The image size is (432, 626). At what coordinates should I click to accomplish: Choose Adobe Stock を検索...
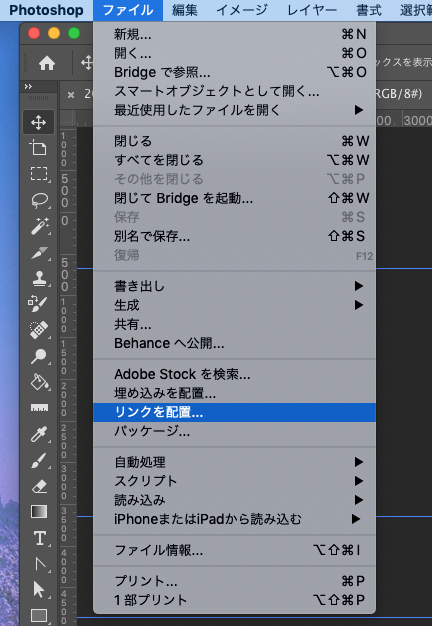coord(234,374)
